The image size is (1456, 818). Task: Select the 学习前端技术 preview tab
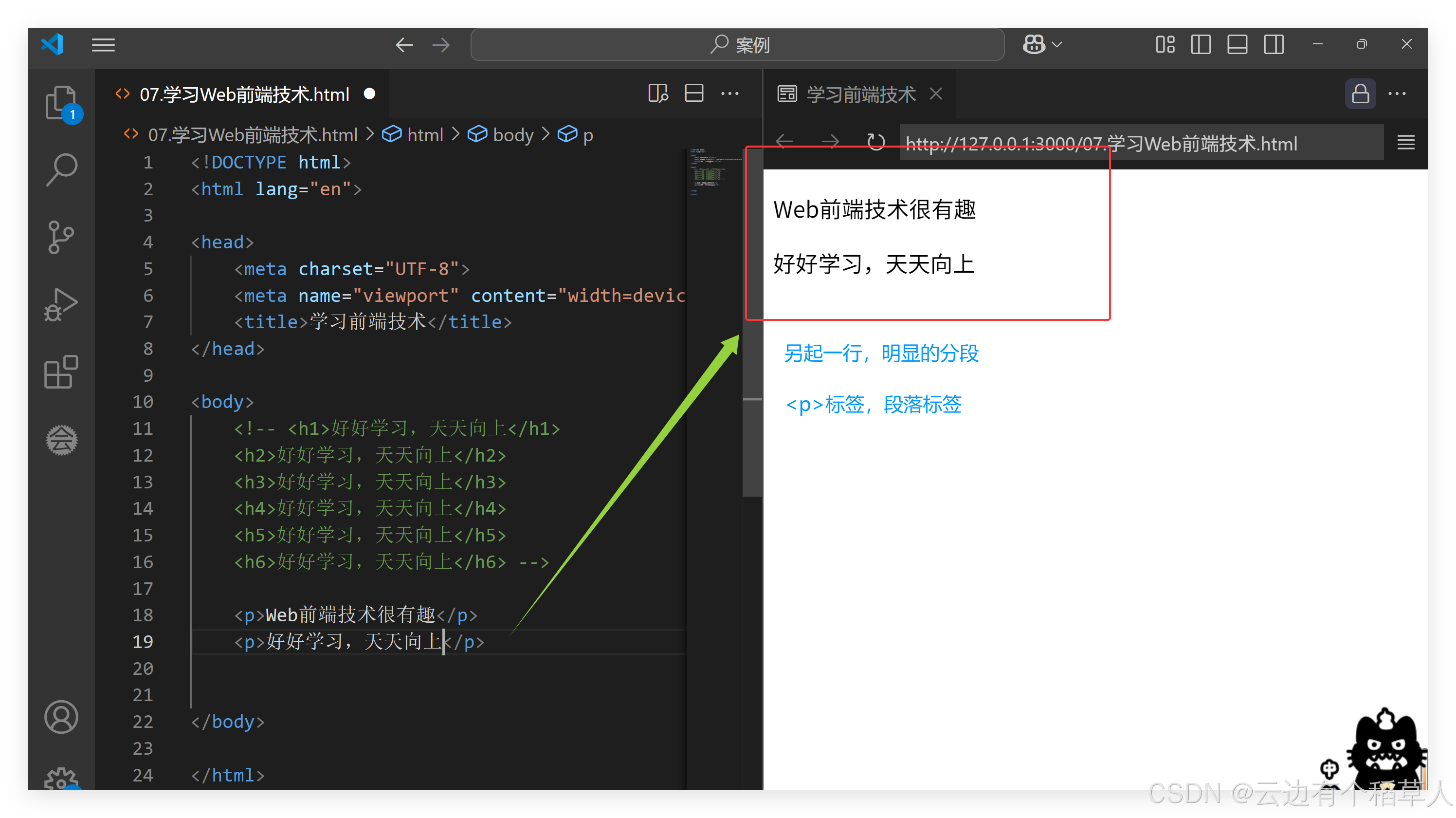[860, 94]
